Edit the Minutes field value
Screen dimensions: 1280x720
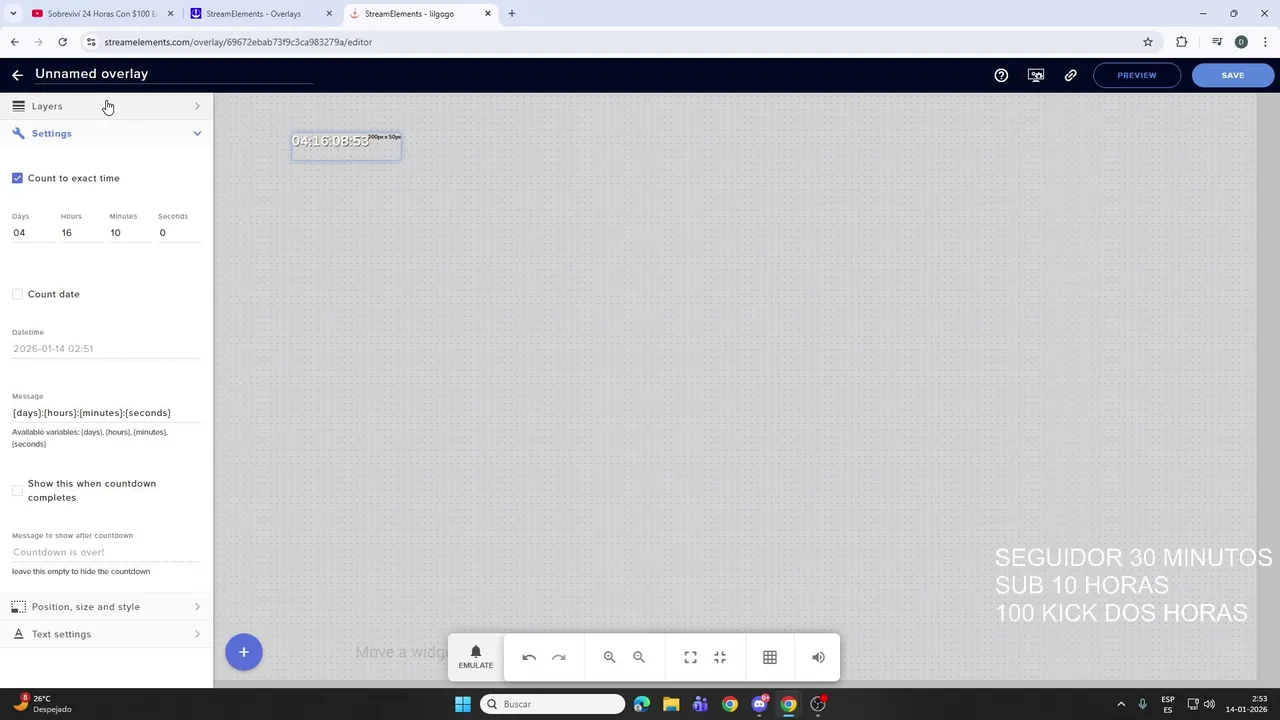129,233
